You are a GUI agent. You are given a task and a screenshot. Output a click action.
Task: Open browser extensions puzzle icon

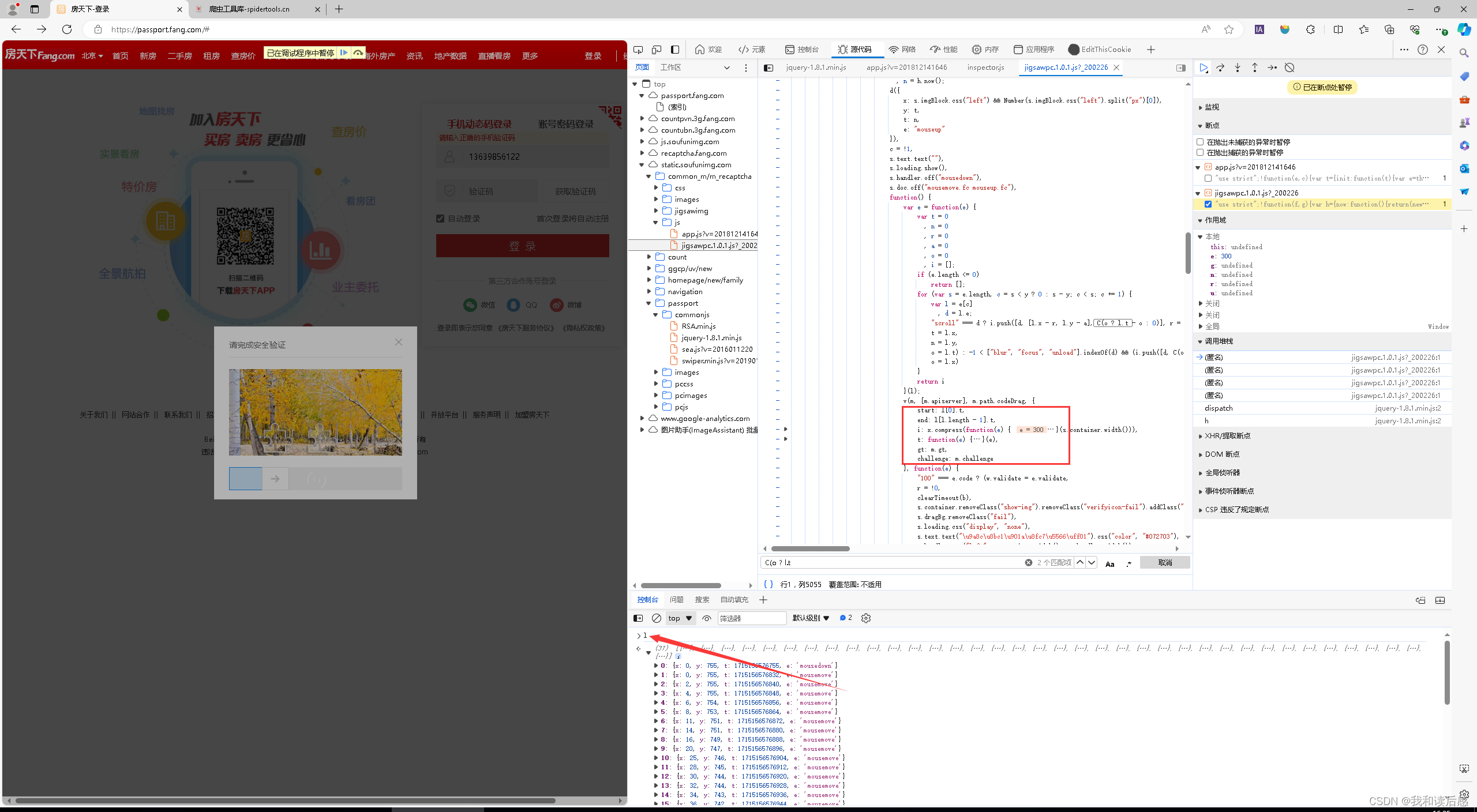coord(1311,29)
